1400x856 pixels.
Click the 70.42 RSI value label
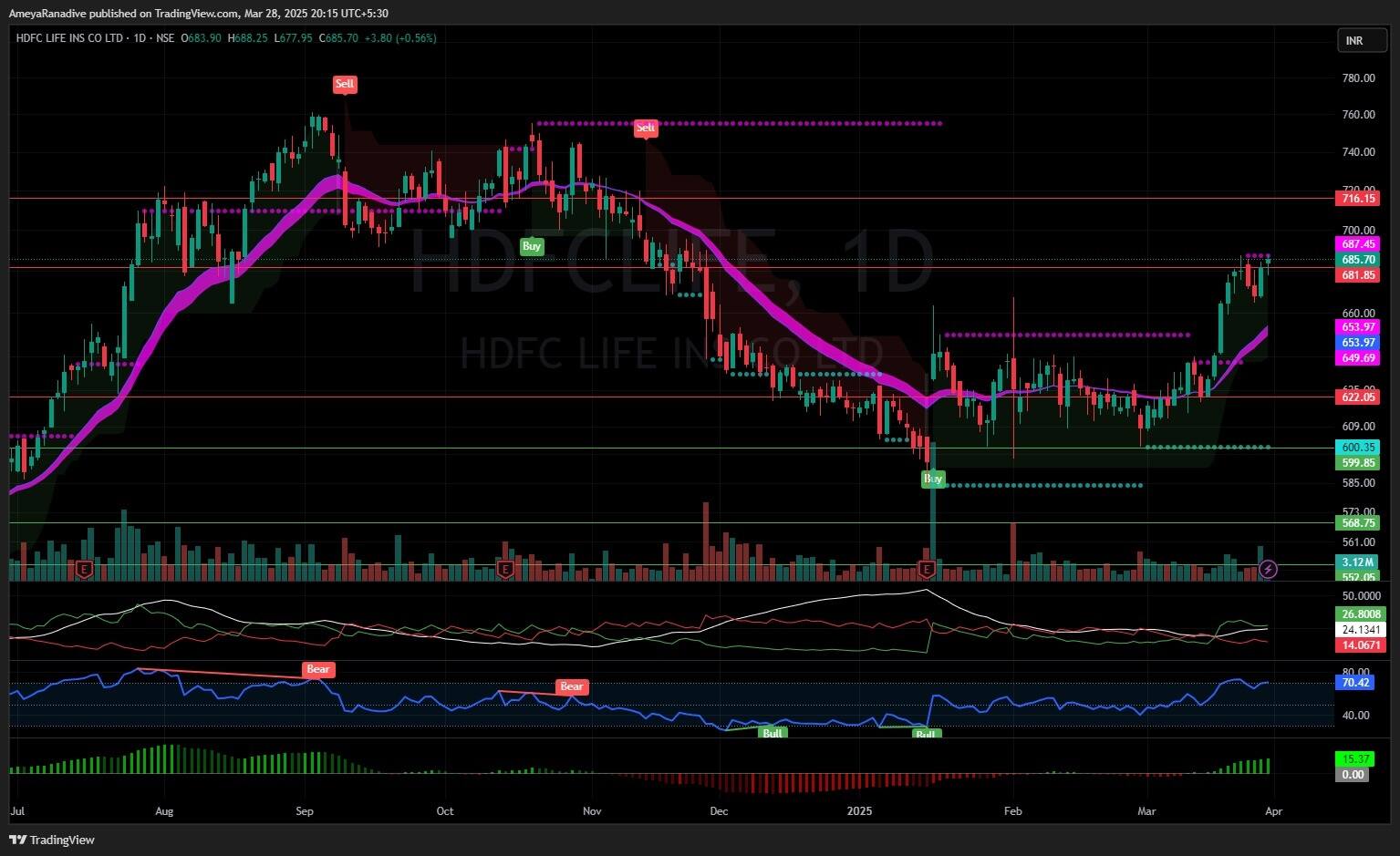[x=1356, y=683]
